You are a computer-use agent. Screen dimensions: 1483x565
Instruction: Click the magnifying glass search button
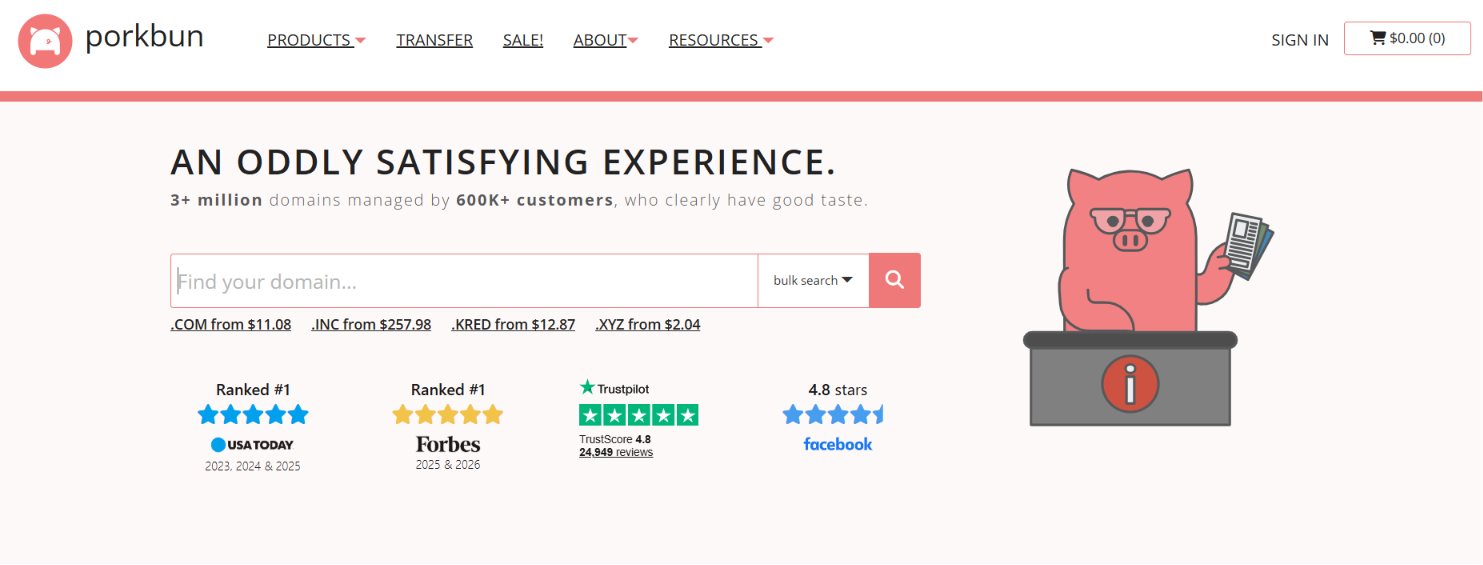[895, 280]
